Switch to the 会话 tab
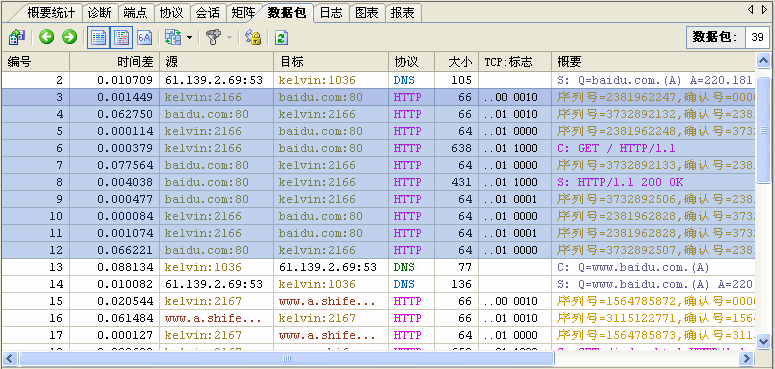Screen dimensions: 775x369 point(208,12)
